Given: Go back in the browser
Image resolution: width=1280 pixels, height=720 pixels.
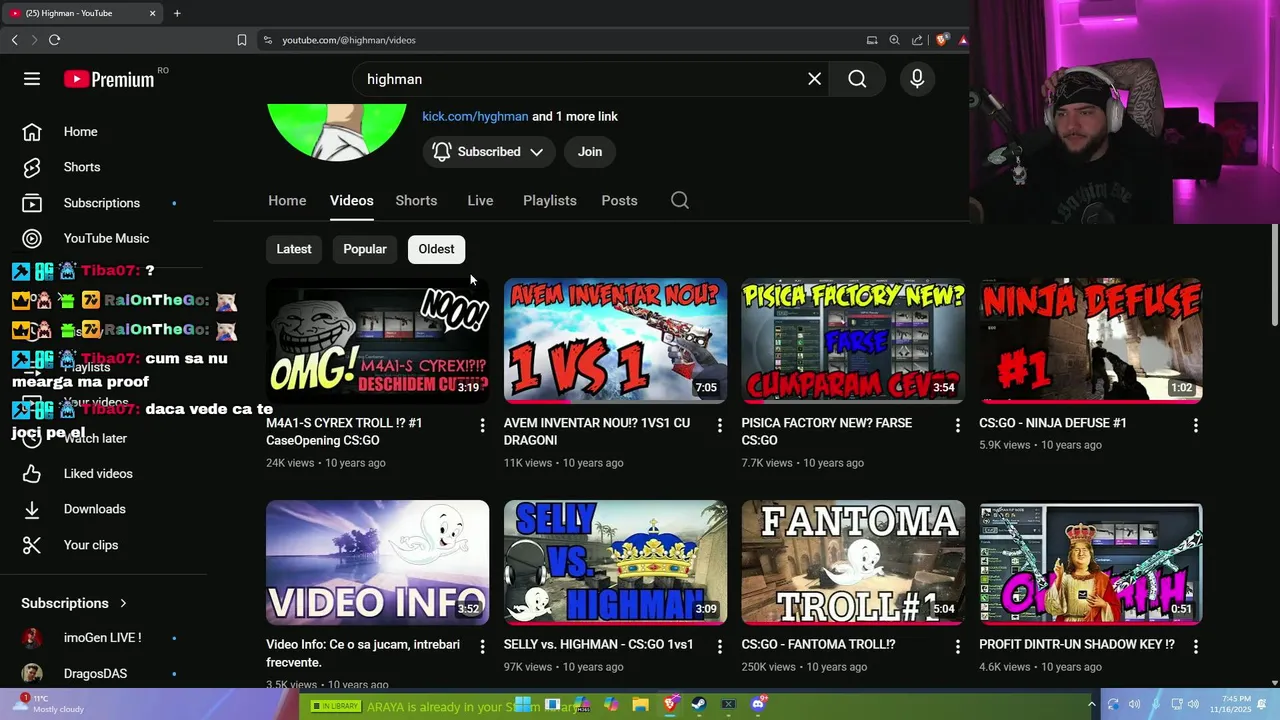Looking at the screenshot, I should (14, 40).
